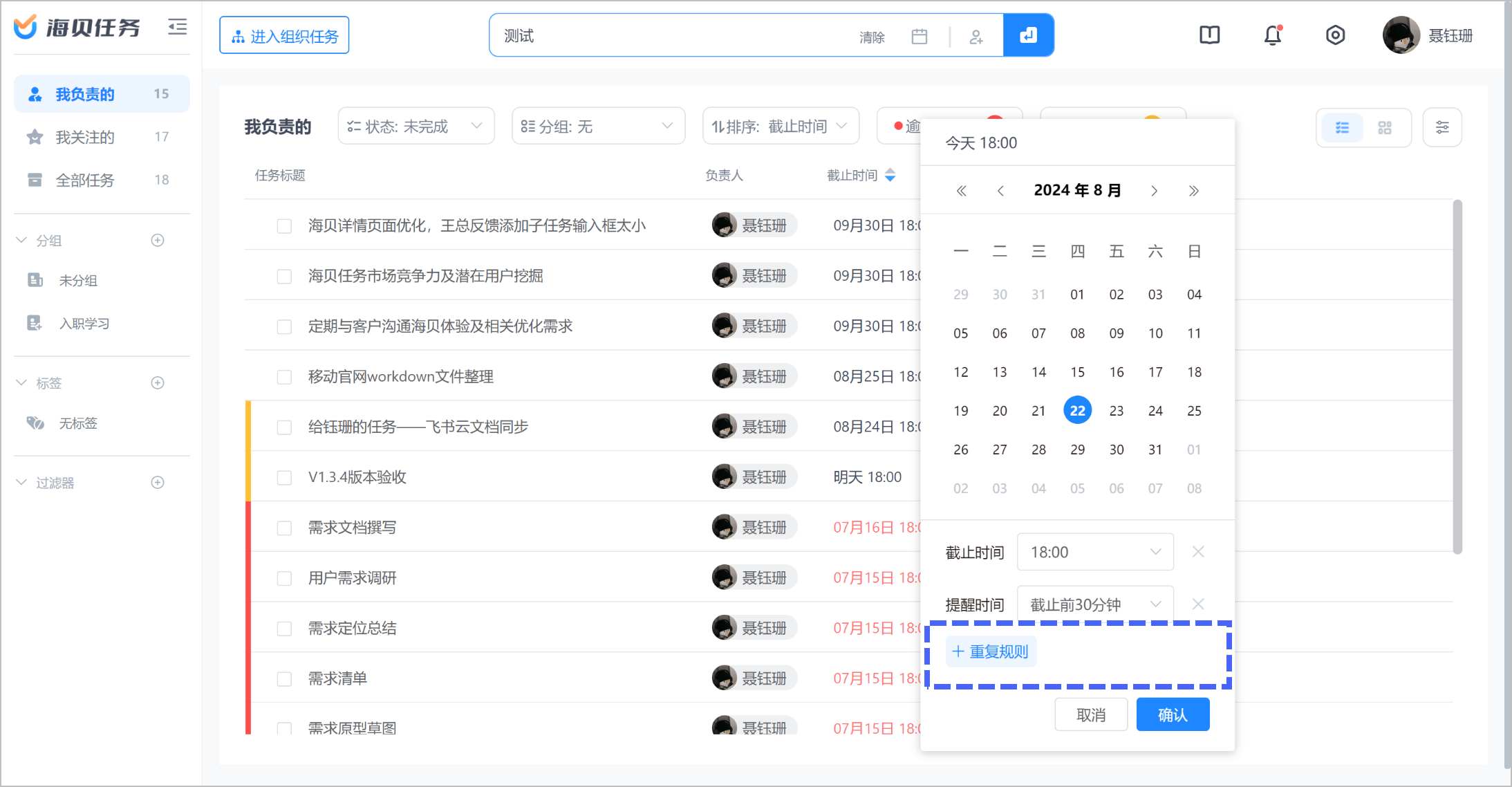This screenshot has height=787, width=1512.
Task: Check the V1.3.4版本验收 task checkbox
Action: pyautogui.click(x=284, y=477)
